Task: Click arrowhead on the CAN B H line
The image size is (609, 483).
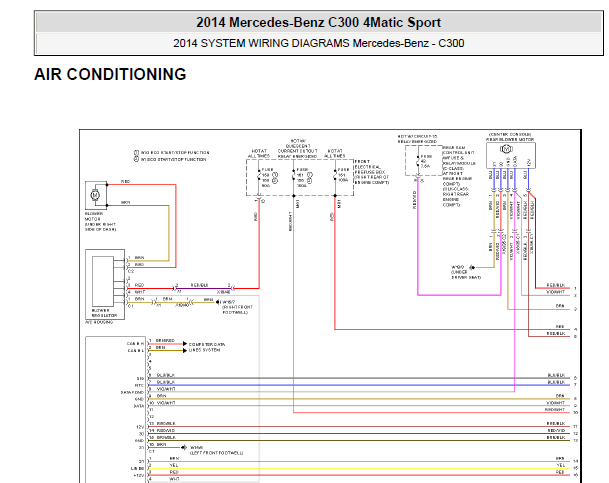Action: tap(185, 344)
